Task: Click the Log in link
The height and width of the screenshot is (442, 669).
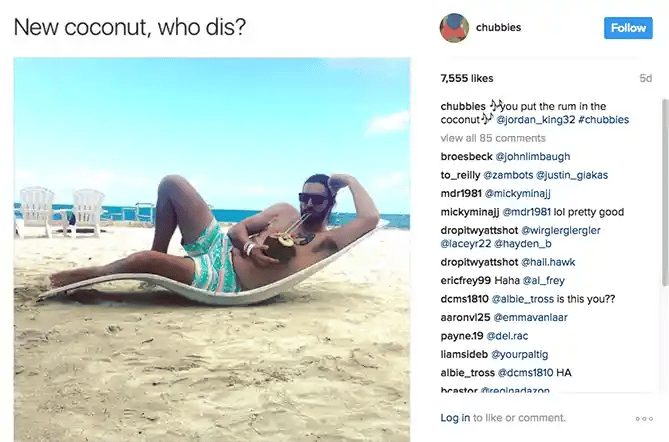Action: 455,418
